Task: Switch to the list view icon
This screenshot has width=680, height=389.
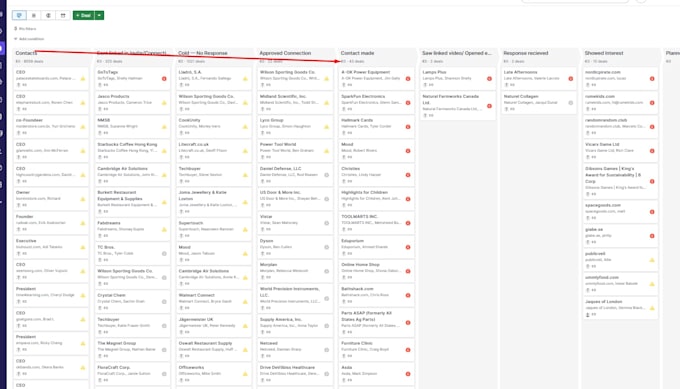Action: click(34, 16)
